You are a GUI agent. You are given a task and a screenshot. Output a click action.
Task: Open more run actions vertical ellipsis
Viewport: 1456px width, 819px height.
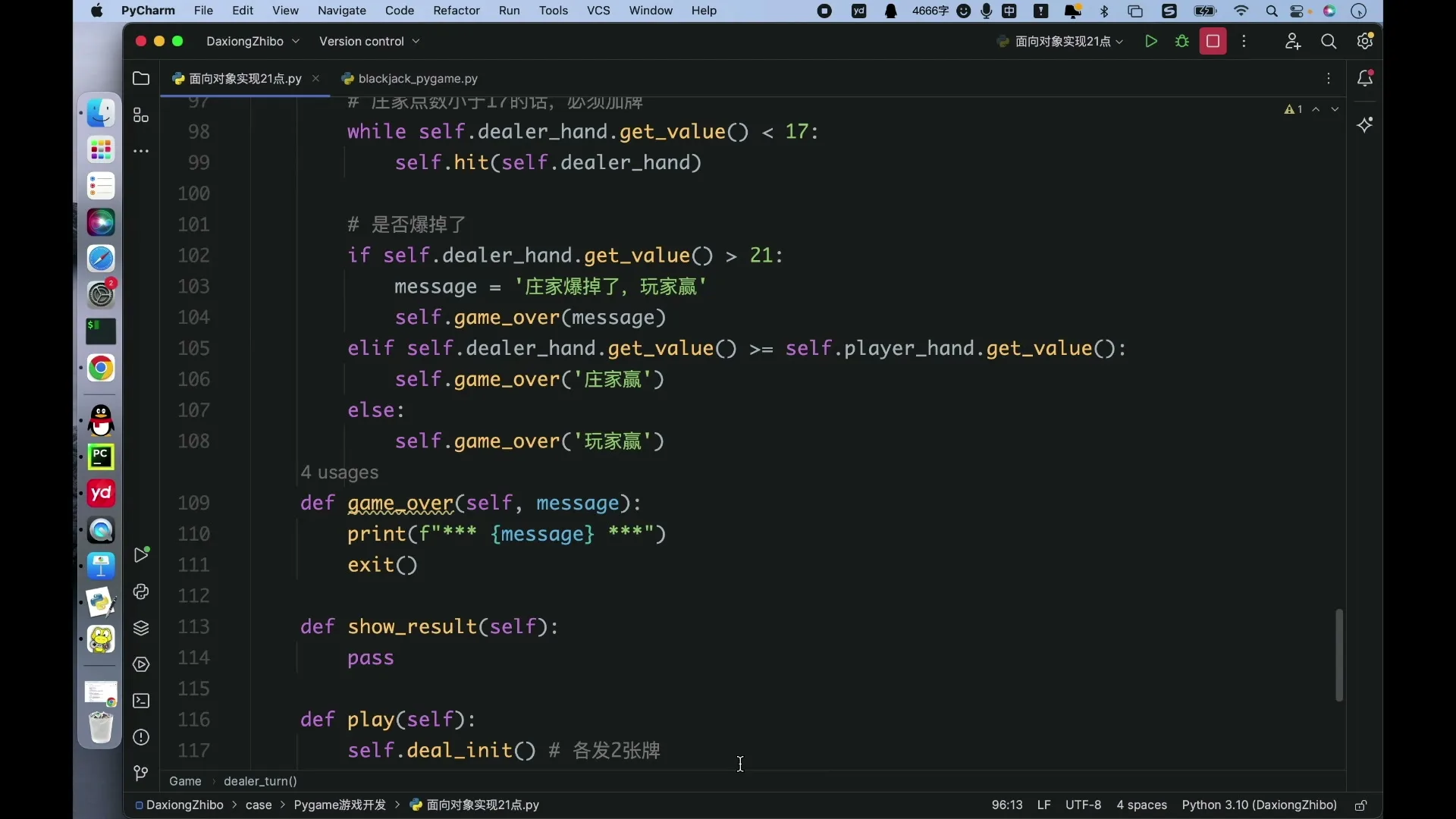1244,42
